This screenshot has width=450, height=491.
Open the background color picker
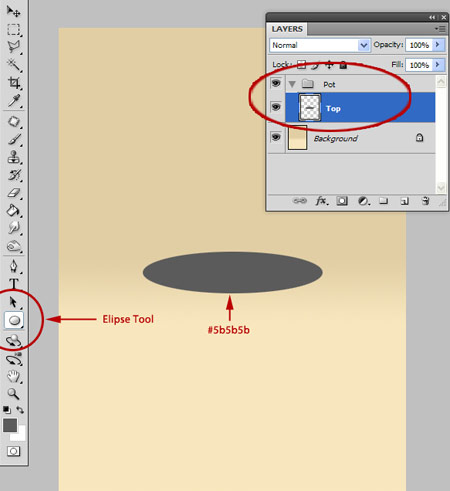point(21,436)
